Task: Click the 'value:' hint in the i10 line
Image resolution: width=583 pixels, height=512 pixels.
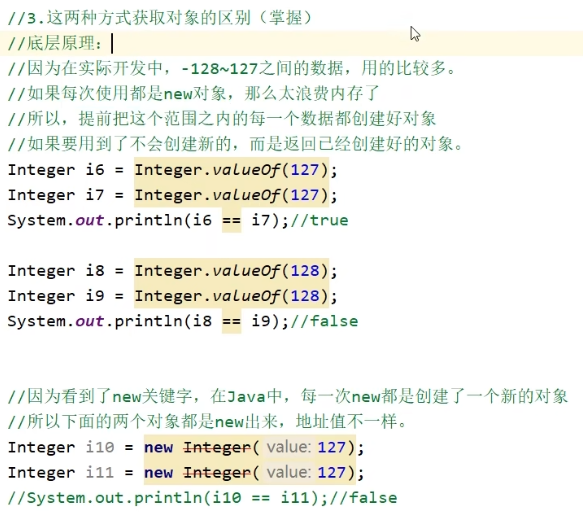Action: point(289,447)
